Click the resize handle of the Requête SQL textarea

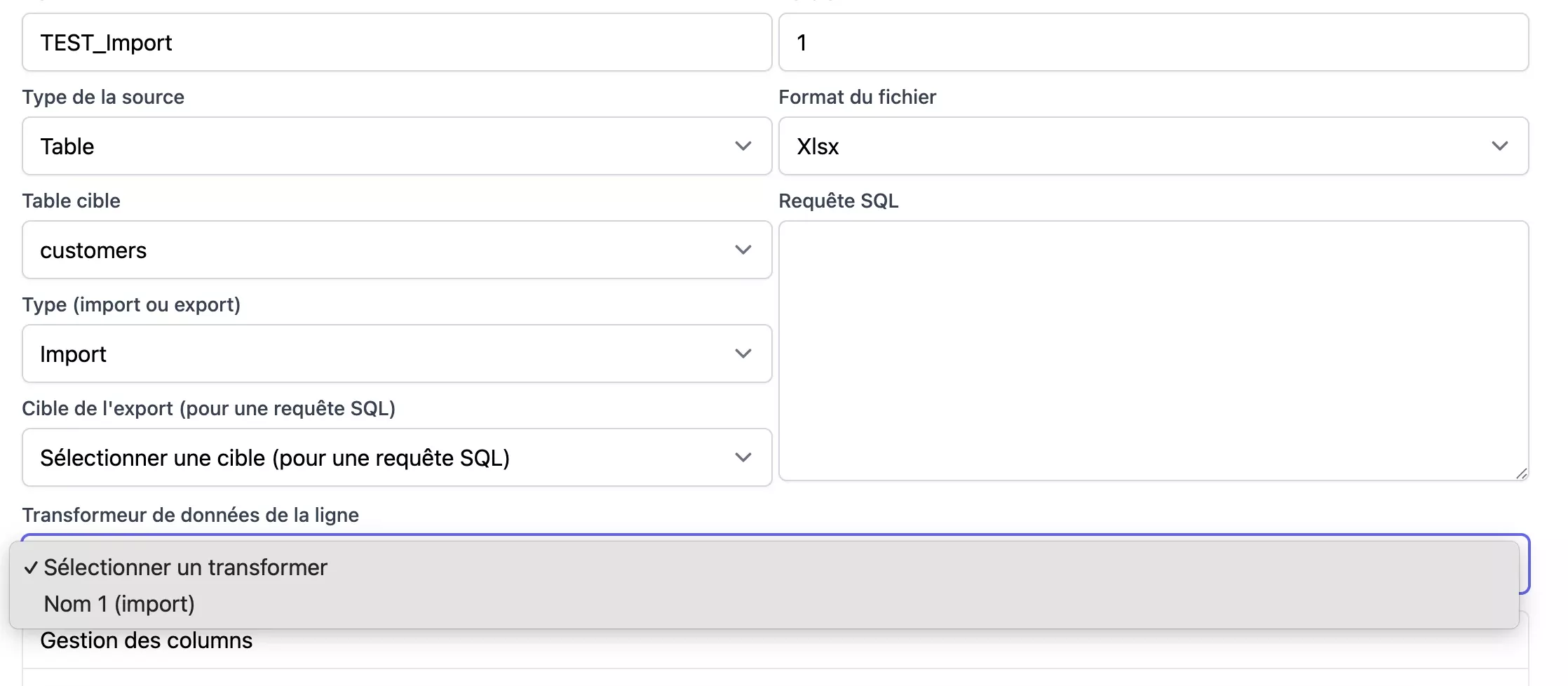pyautogui.click(x=1520, y=473)
